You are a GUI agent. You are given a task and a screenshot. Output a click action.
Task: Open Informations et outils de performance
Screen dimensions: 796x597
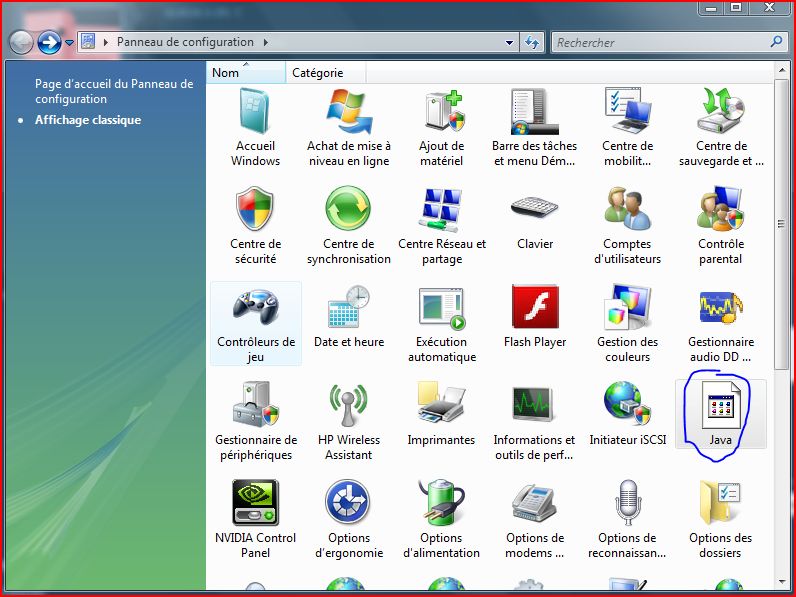[x=535, y=421]
